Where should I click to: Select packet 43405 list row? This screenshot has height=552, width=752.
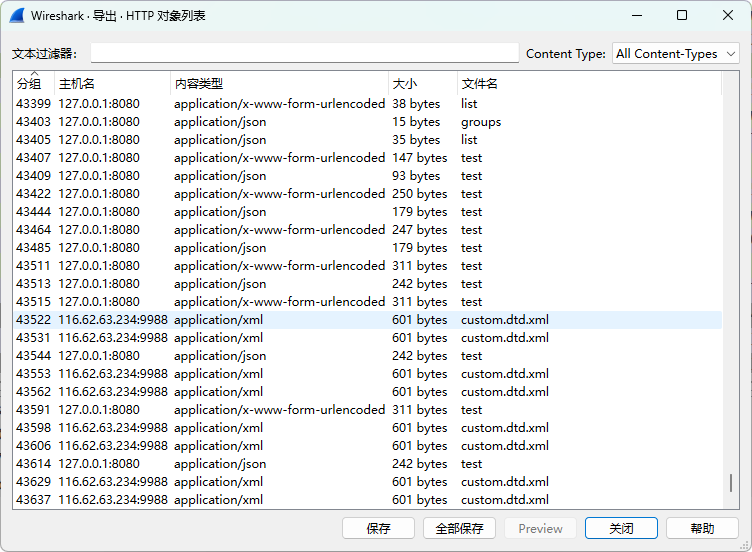pyautogui.click(x=367, y=140)
